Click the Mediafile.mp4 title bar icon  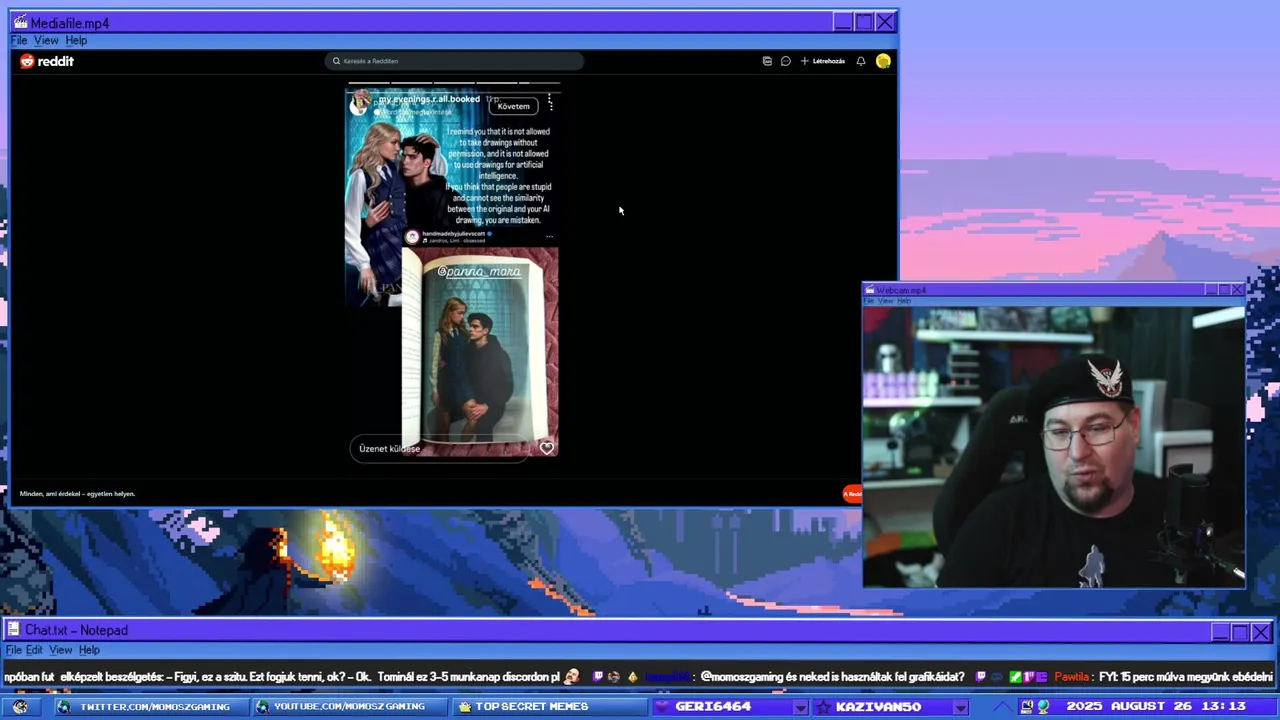point(20,22)
